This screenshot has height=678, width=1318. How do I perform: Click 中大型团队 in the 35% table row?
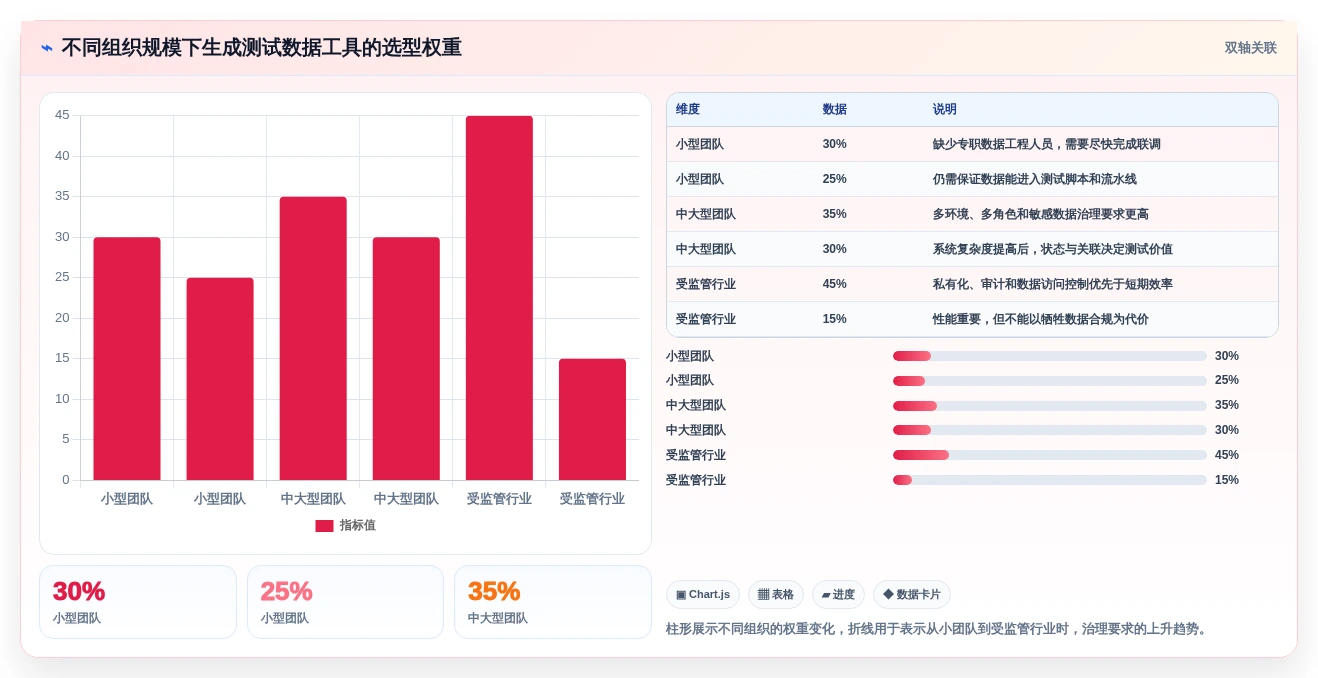pos(706,214)
